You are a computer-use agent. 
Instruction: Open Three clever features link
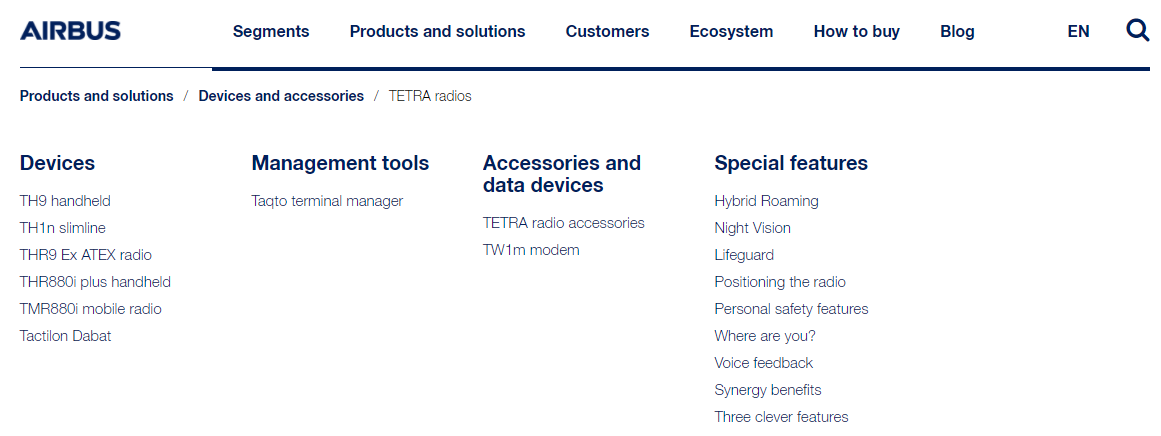pos(781,417)
